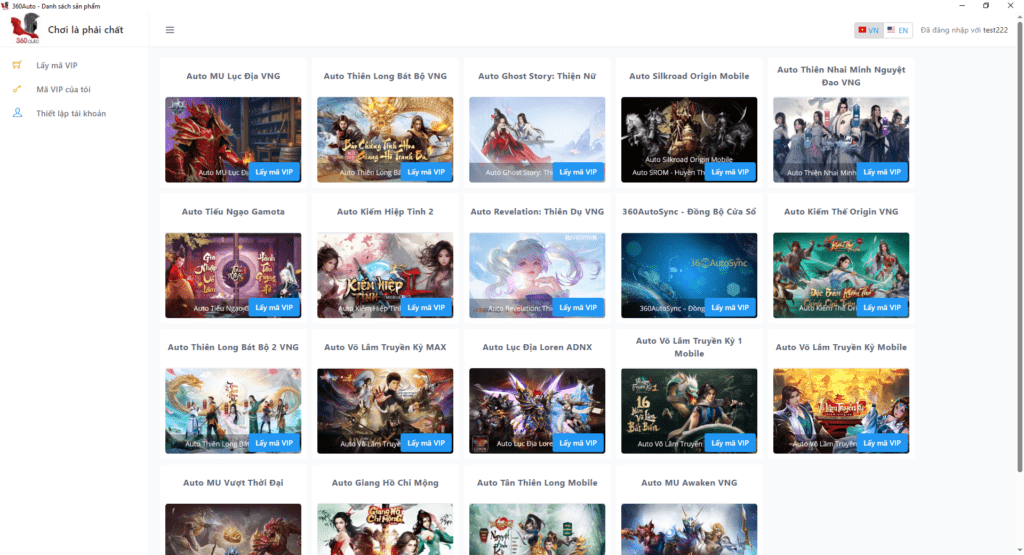1024x555 pixels.
Task: Get VIP code for Auto Silkroad Origin Mobile
Action: (x=730, y=172)
